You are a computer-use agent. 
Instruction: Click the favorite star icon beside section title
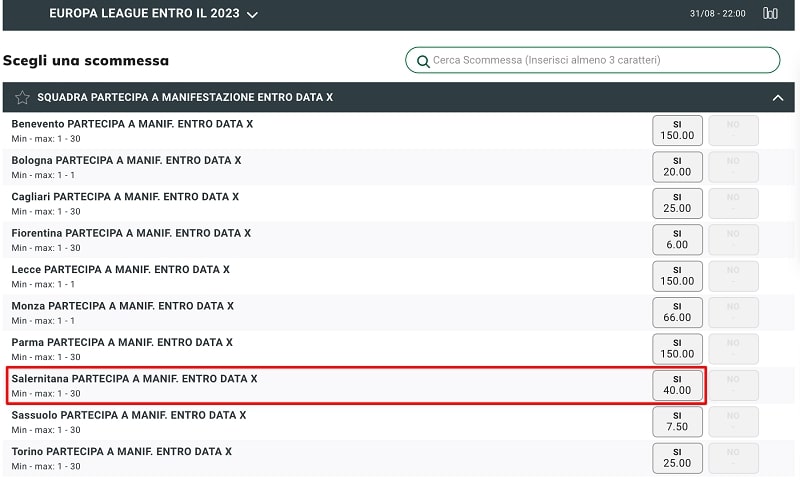tap(22, 98)
